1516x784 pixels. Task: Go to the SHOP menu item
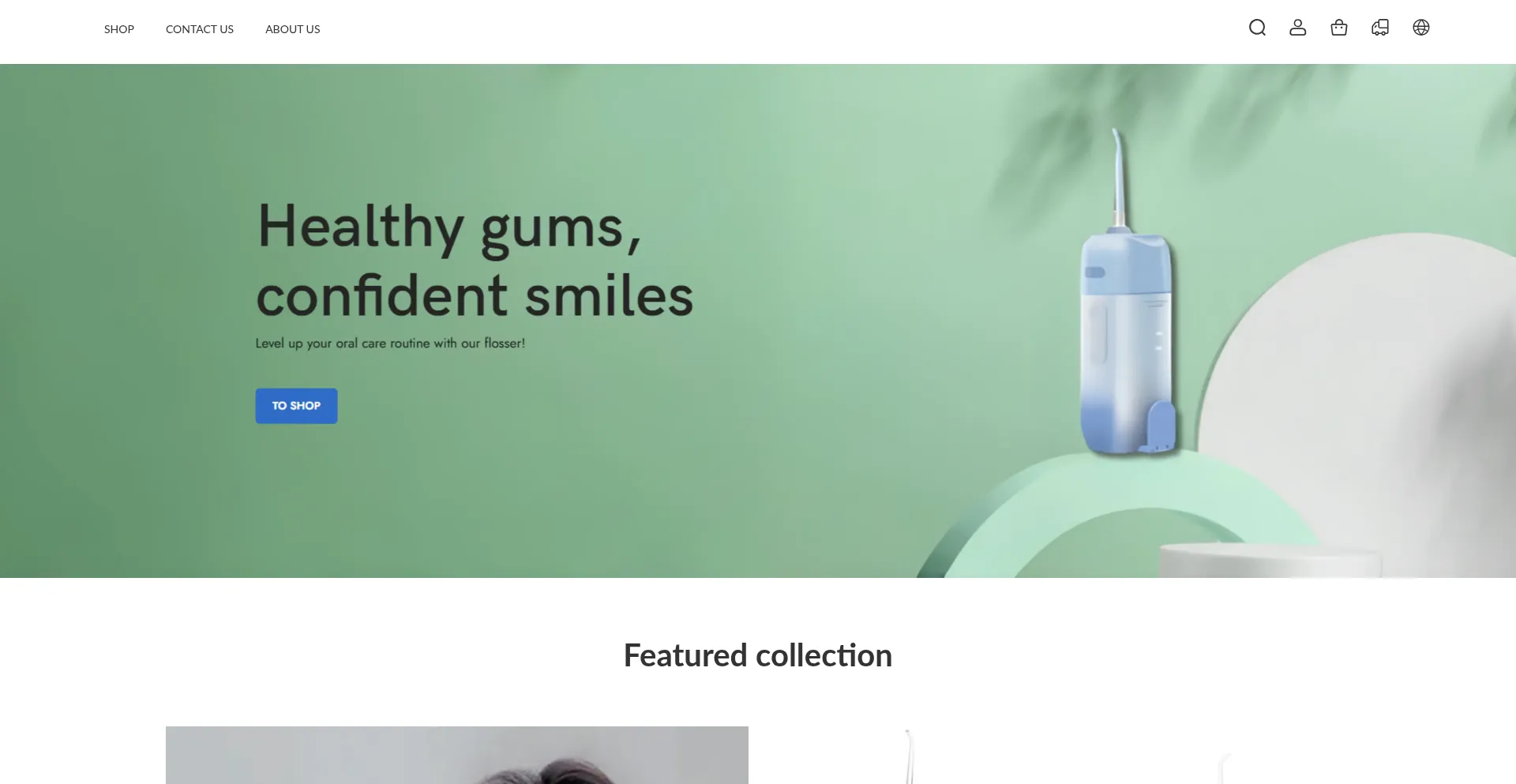[119, 29]
